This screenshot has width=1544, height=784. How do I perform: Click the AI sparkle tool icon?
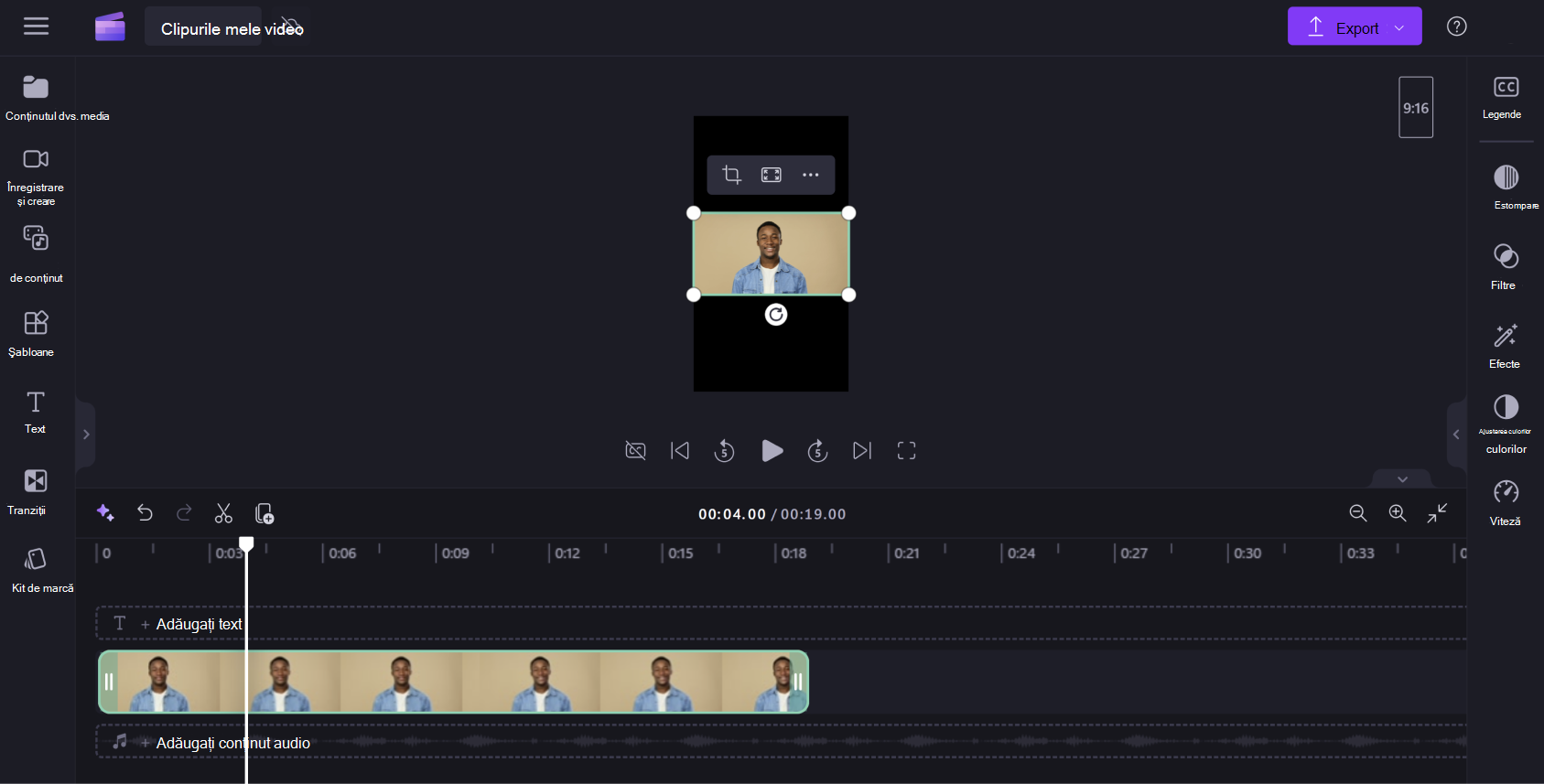point(105,513)
